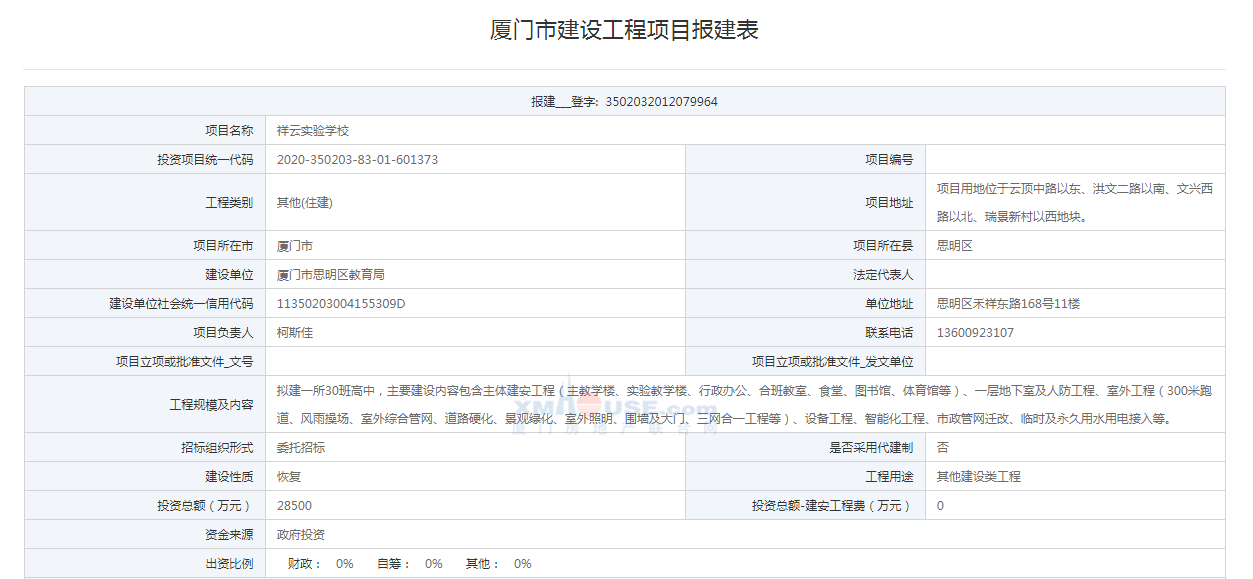The width and height of the screenshot is (1253, 579).
Task: Click the district value 思明区
Action: coord(955,246)
